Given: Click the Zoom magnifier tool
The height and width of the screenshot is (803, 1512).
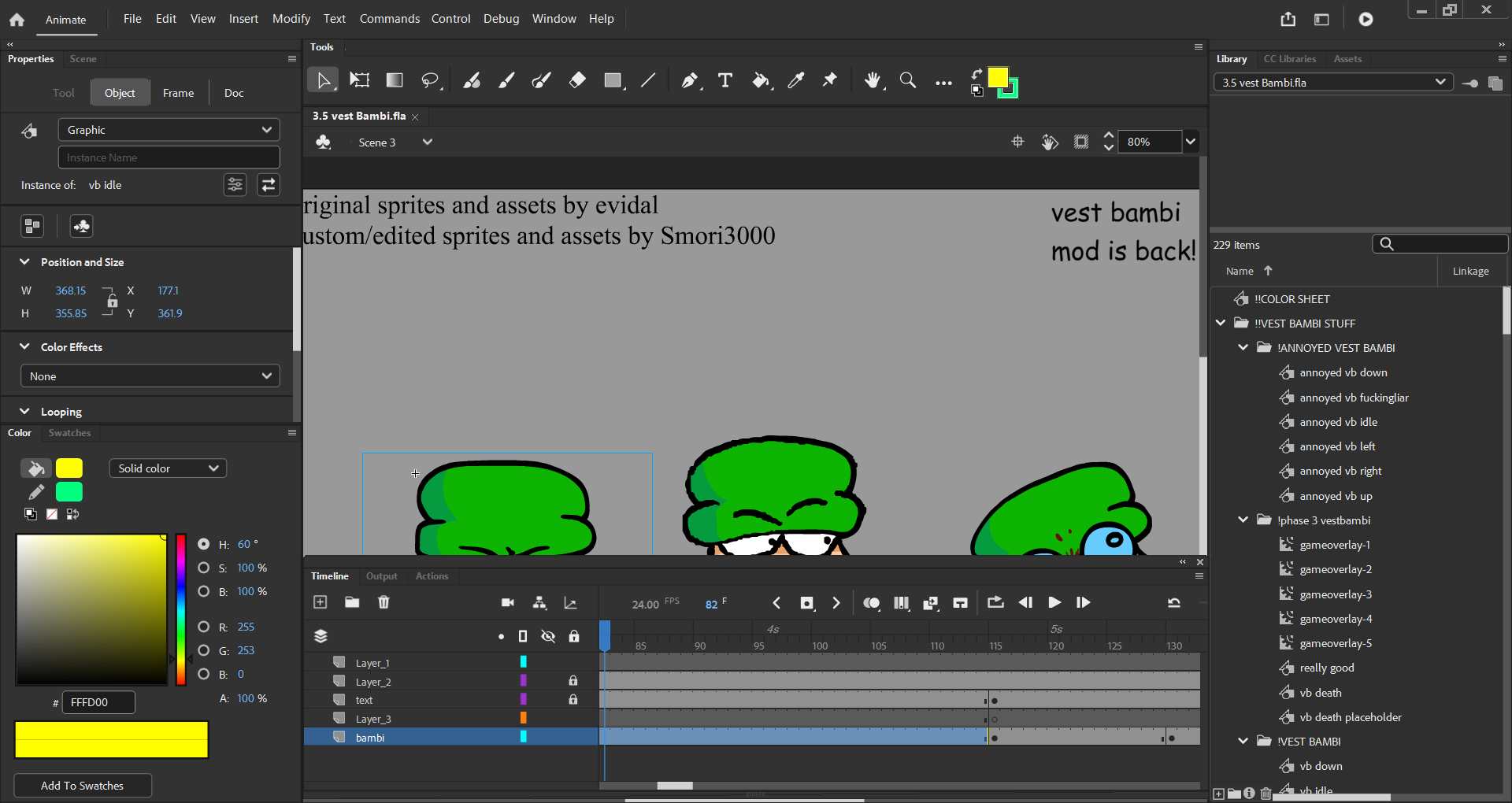Looking at the screenshot, I should pyautogui.click(x=908, y=80).
